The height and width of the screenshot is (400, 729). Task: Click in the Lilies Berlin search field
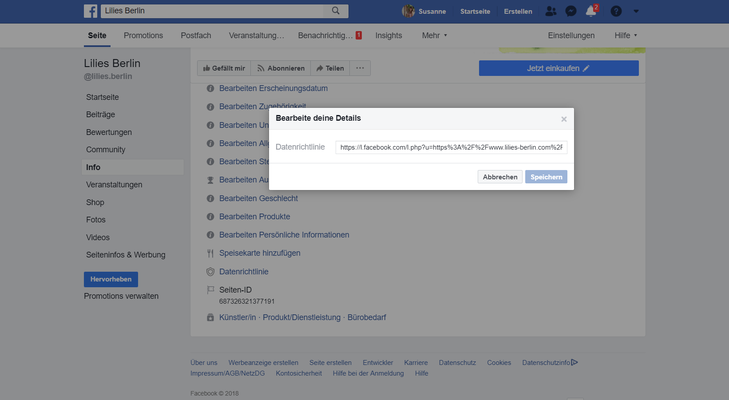point(213,11)
